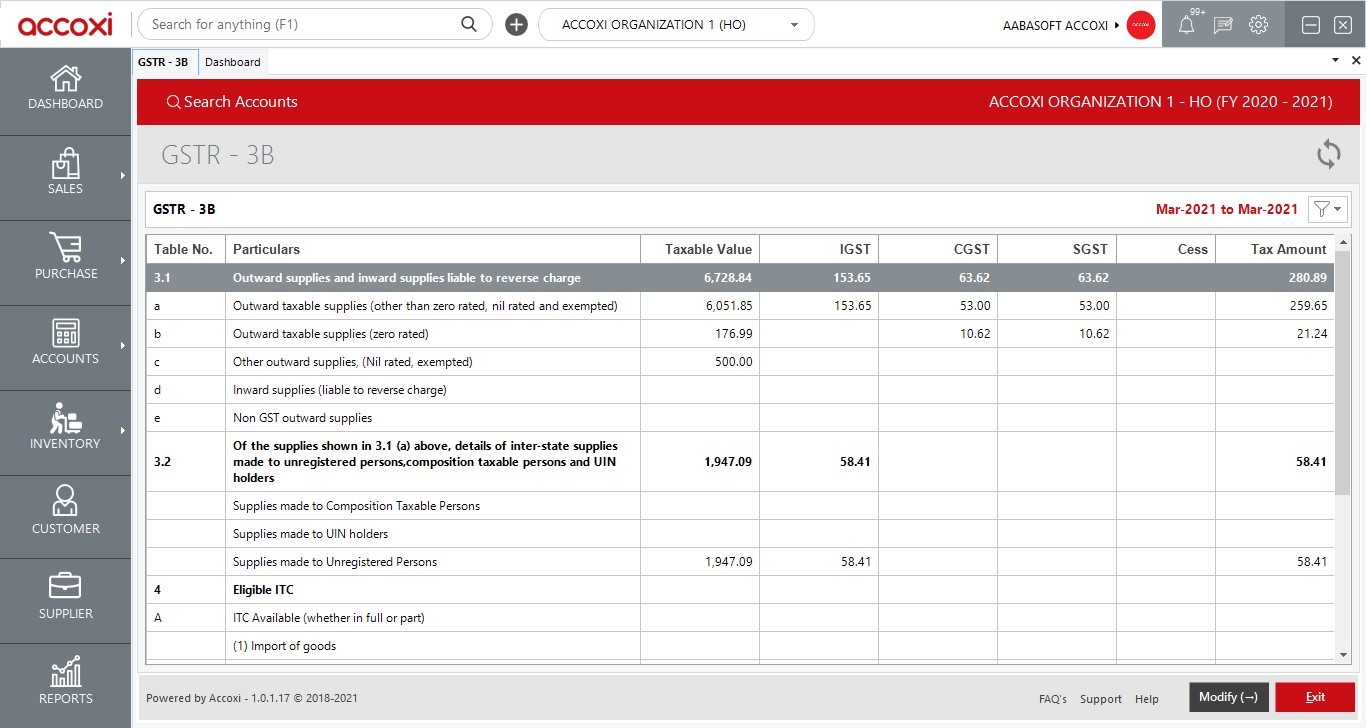
Task: Click the IGST column header
Action: point(819,249)
